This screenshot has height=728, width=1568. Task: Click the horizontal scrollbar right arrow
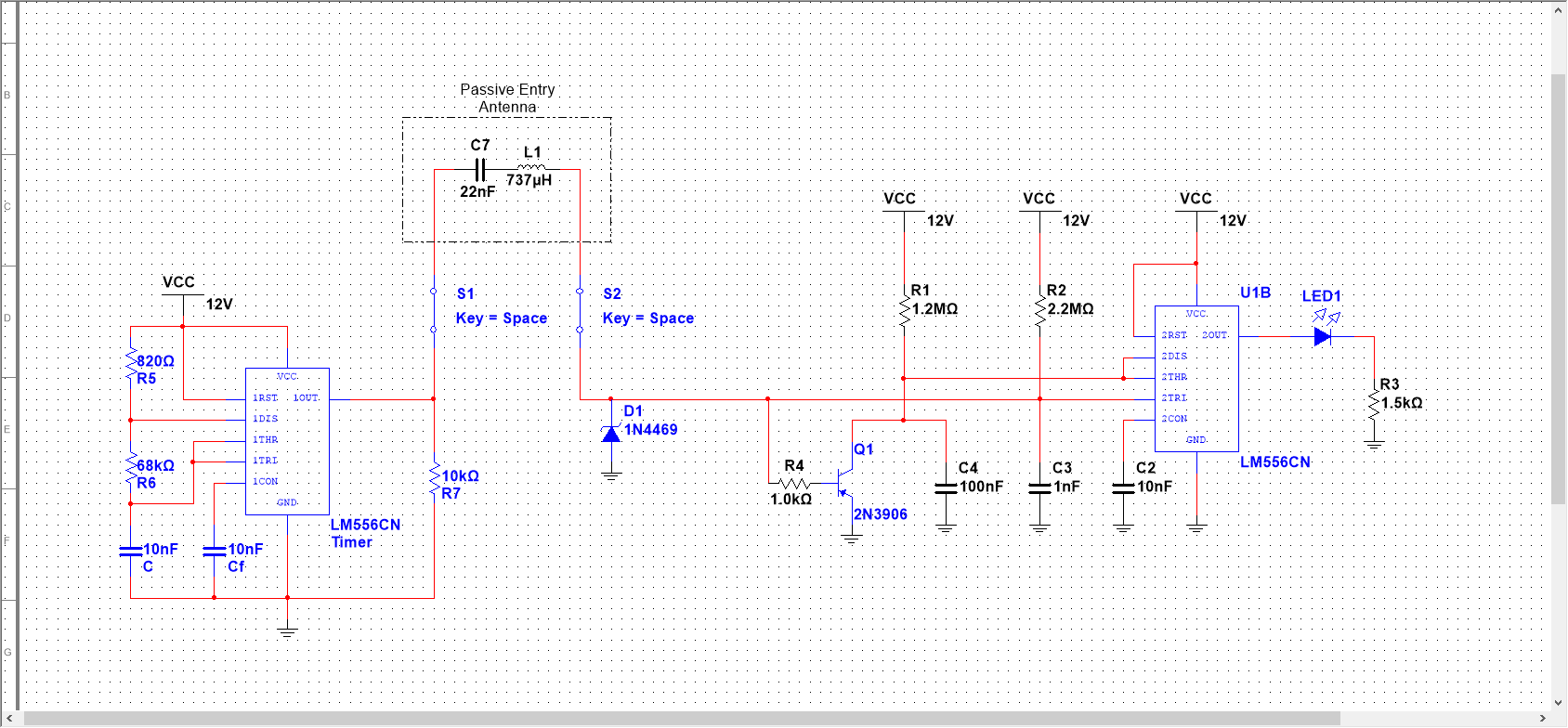1543,719
